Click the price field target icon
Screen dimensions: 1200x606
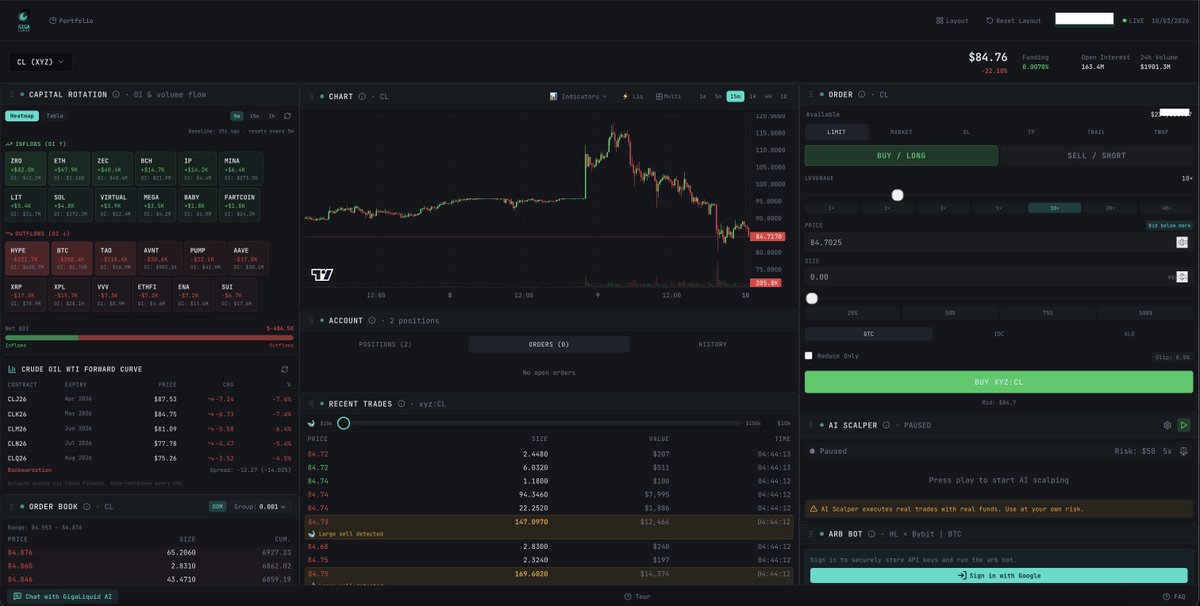[1182, 242]
